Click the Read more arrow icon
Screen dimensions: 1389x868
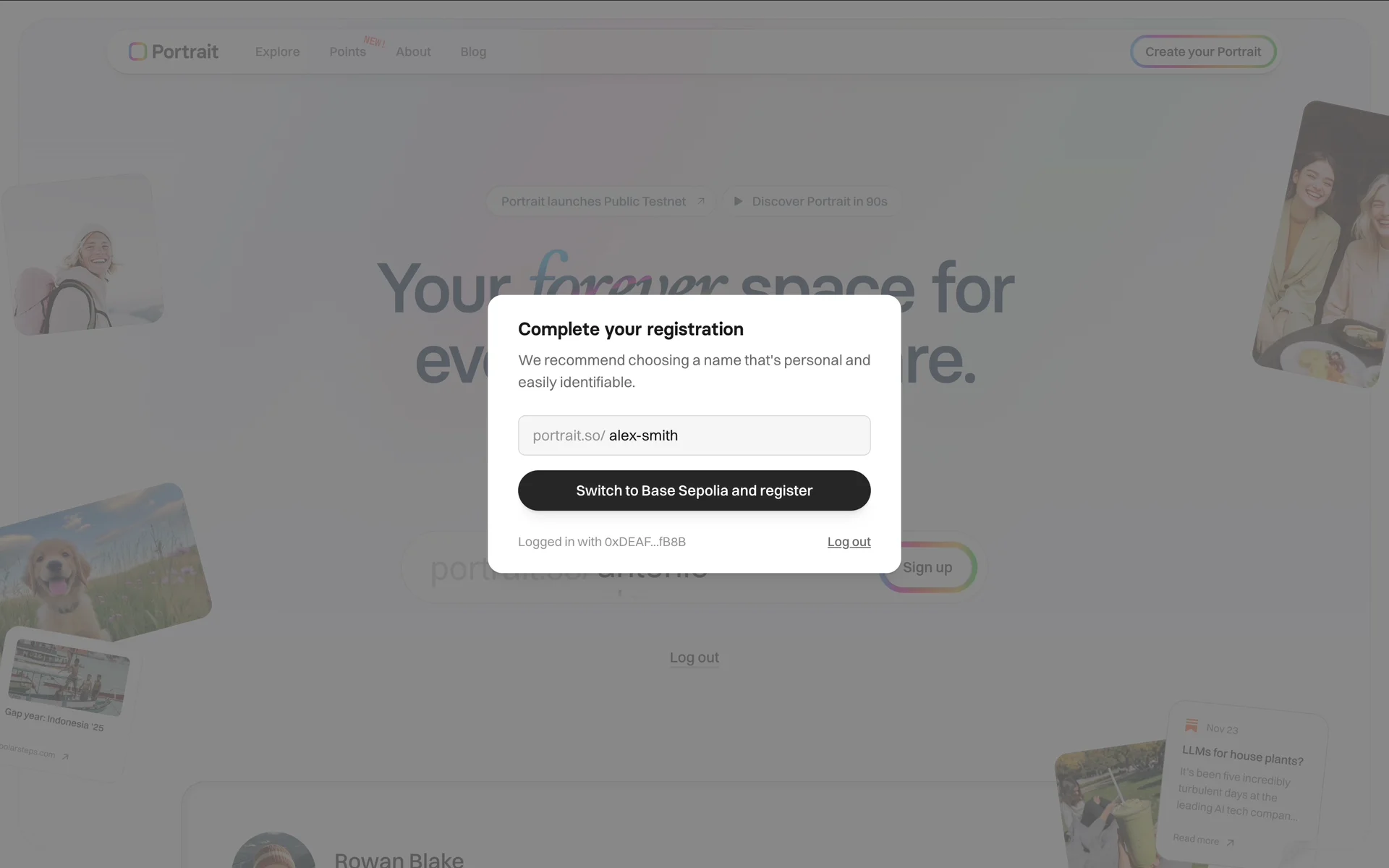(1230, 842)
